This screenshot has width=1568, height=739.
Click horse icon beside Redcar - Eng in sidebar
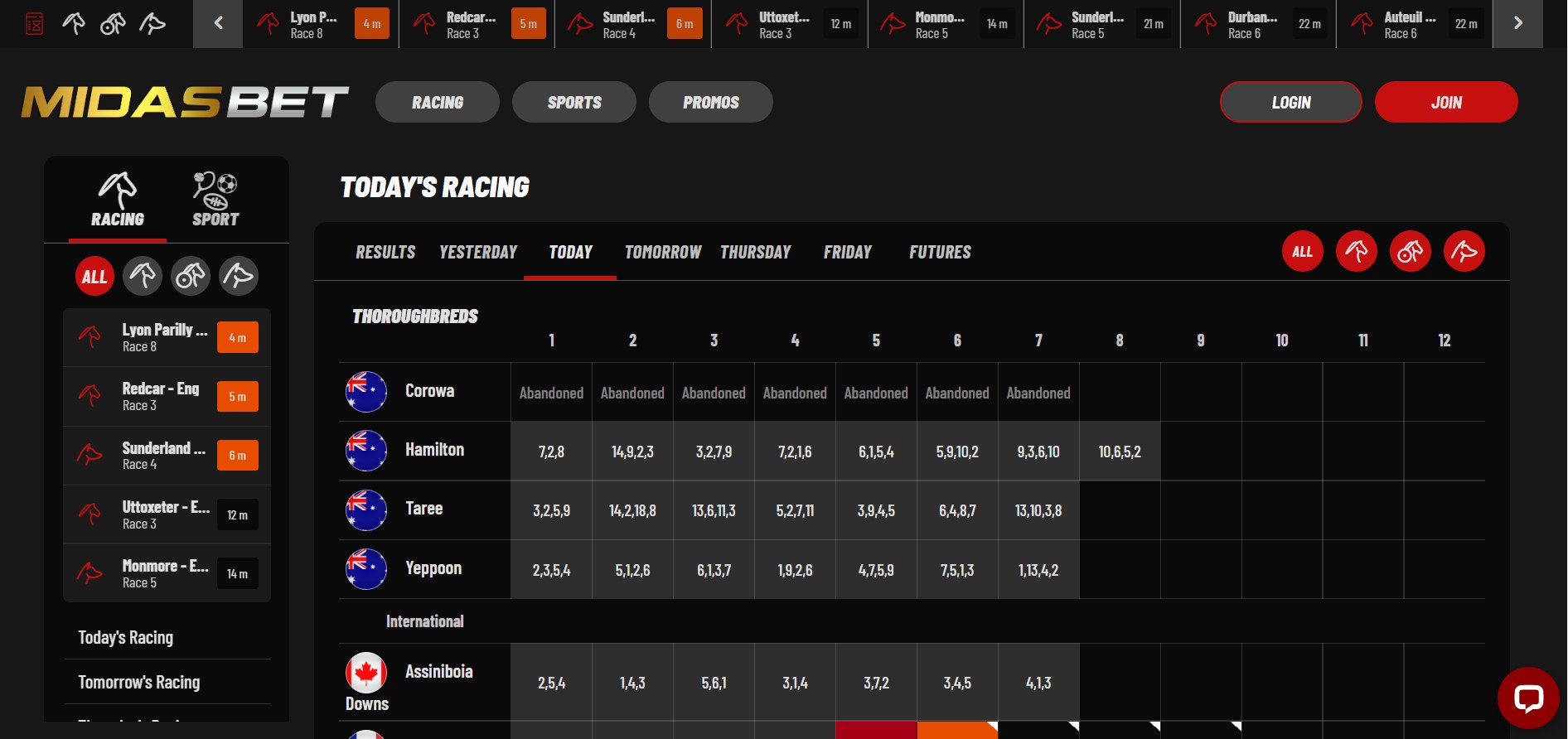point(90,396)
